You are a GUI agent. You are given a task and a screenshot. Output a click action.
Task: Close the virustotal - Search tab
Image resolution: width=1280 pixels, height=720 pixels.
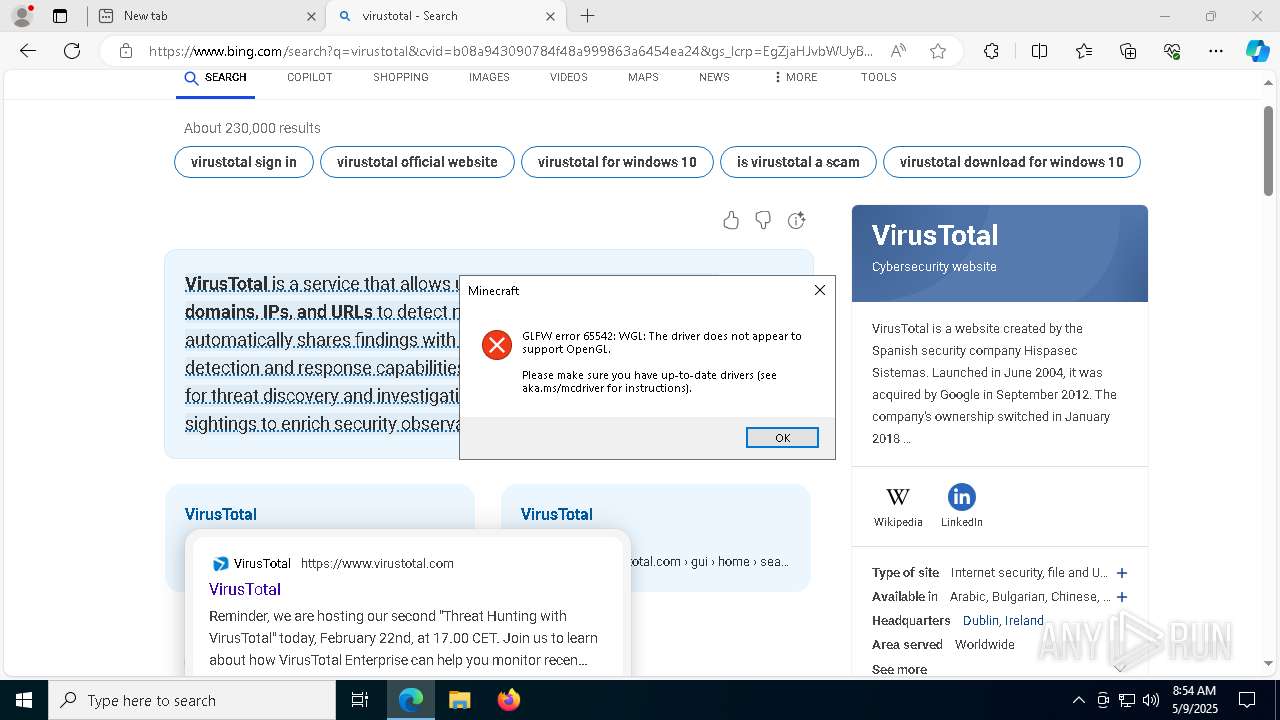tap(550, 16)
